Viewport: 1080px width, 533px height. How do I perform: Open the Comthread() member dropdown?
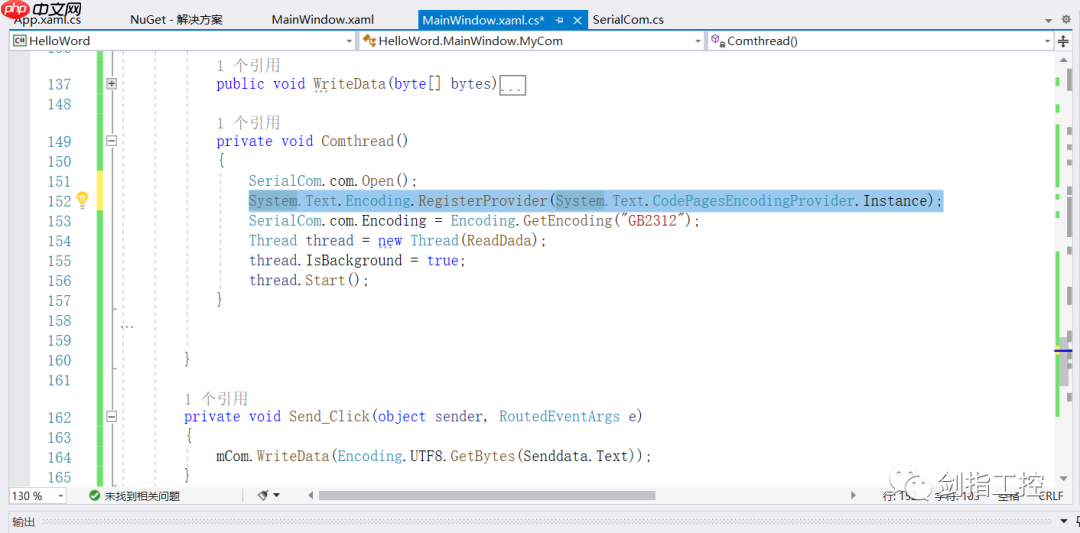[x=1047, y=41]
